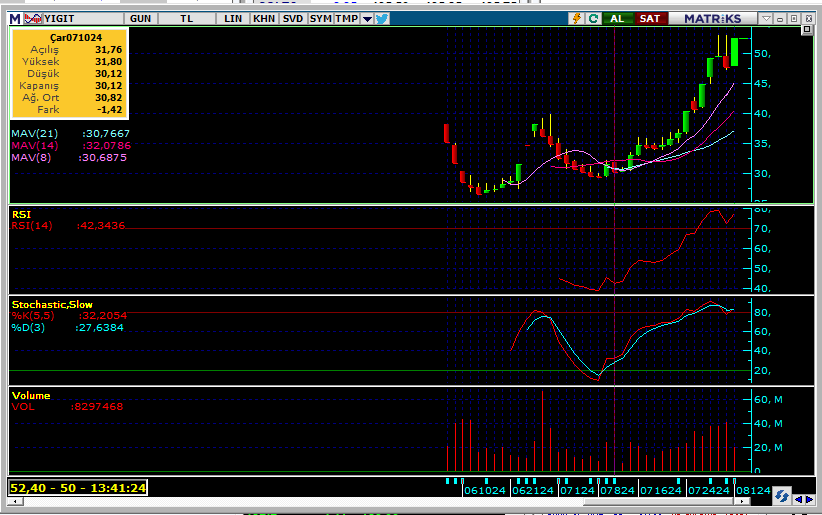
Task: Toggle LIN linear scale mode
Action: (x=233, y=18)
